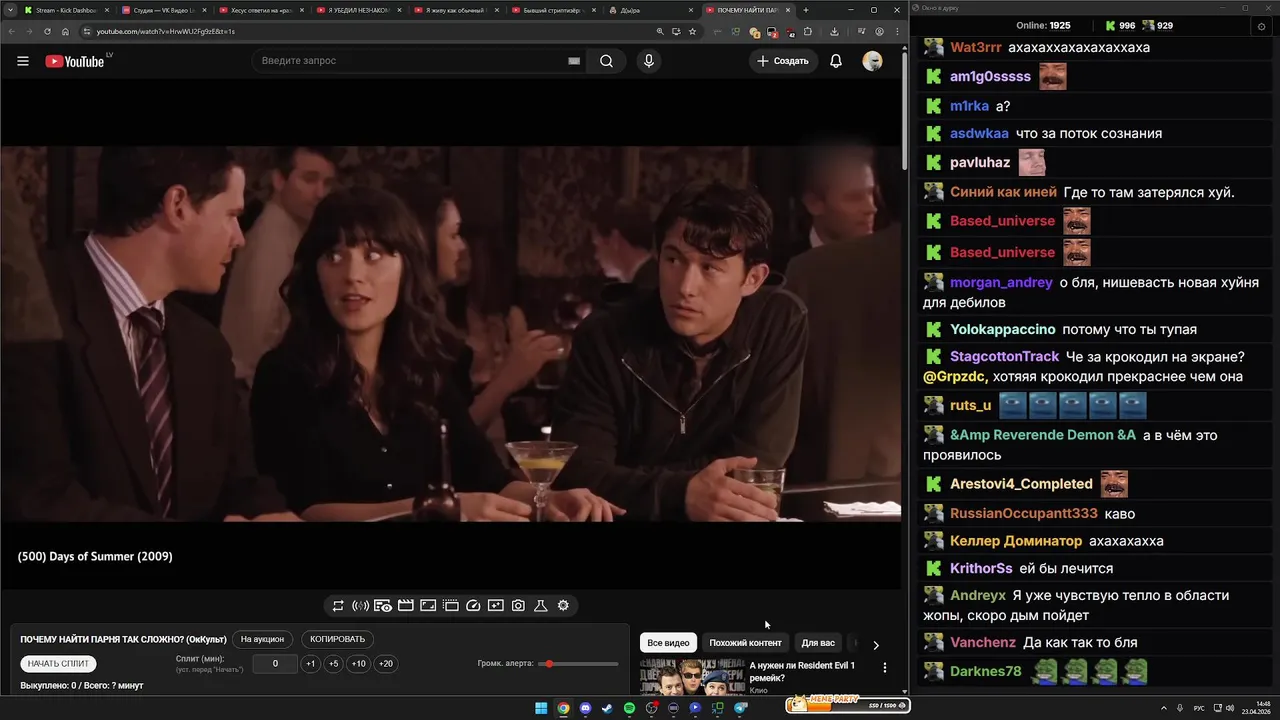
Task: Bookmark this page with the star icon
Action: (692, 31)
